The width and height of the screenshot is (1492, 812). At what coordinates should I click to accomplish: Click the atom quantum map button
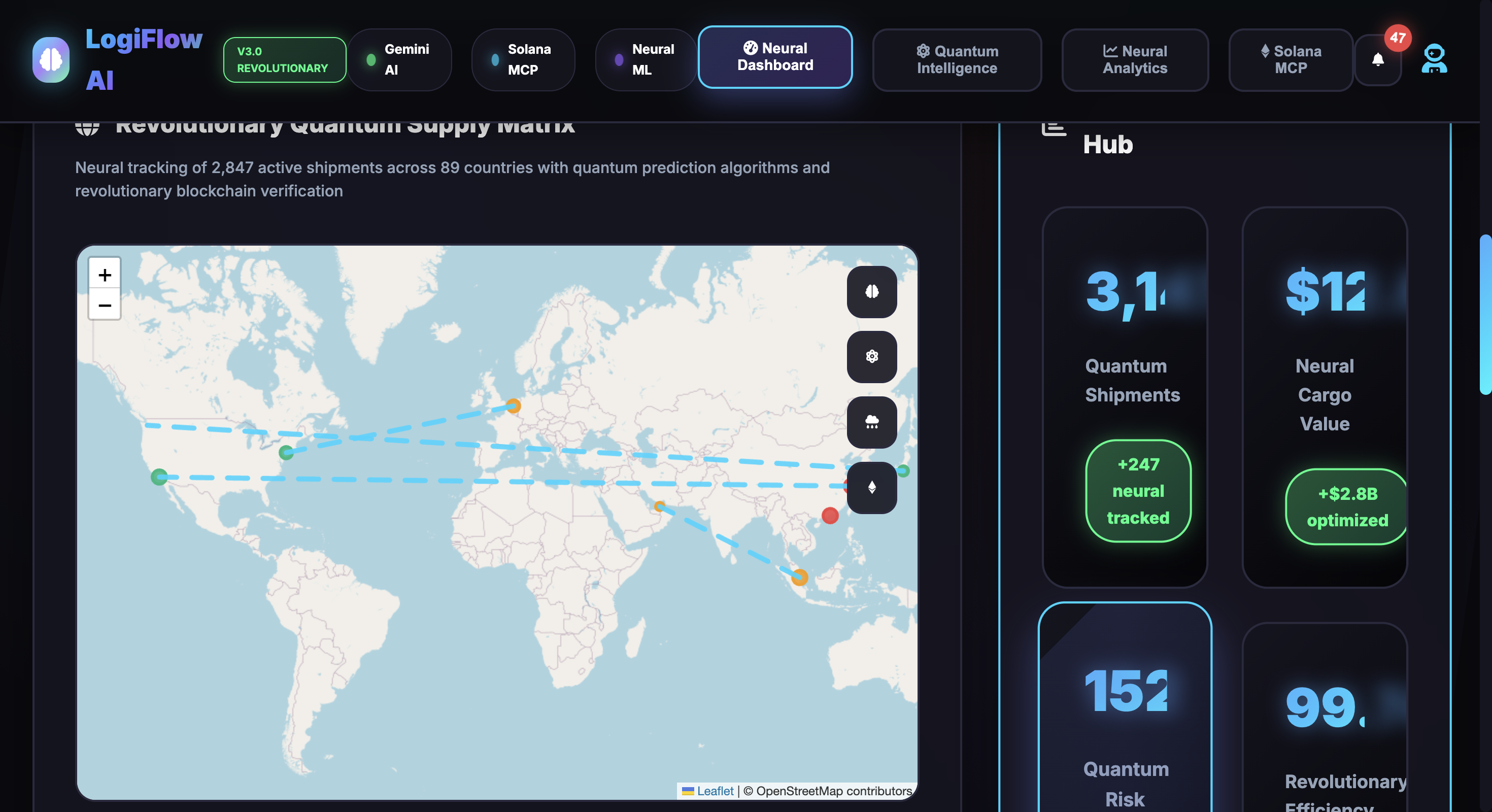(872, 357)
